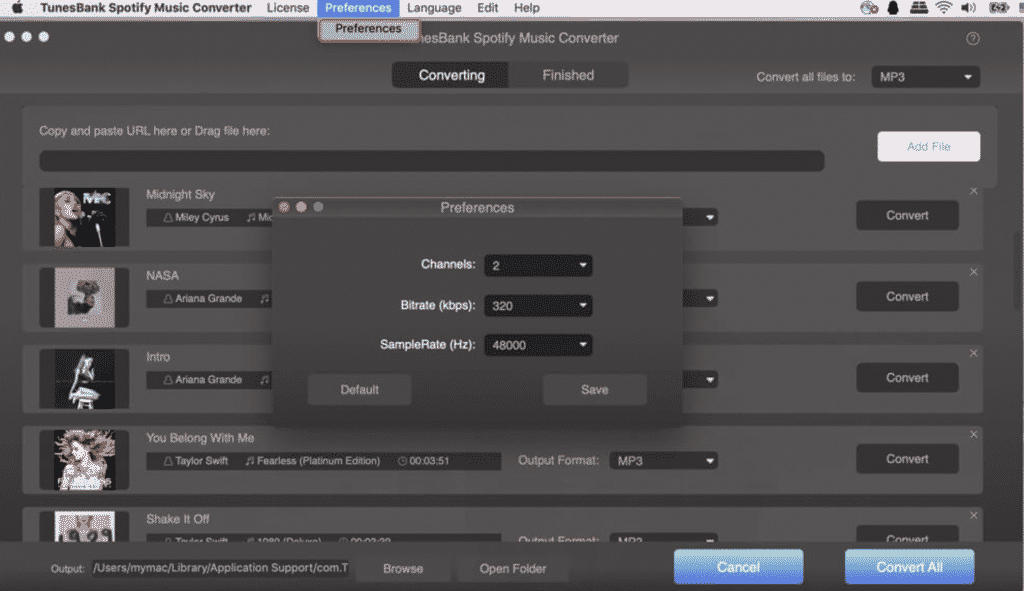Click the URL paste input field

[432, 161]
